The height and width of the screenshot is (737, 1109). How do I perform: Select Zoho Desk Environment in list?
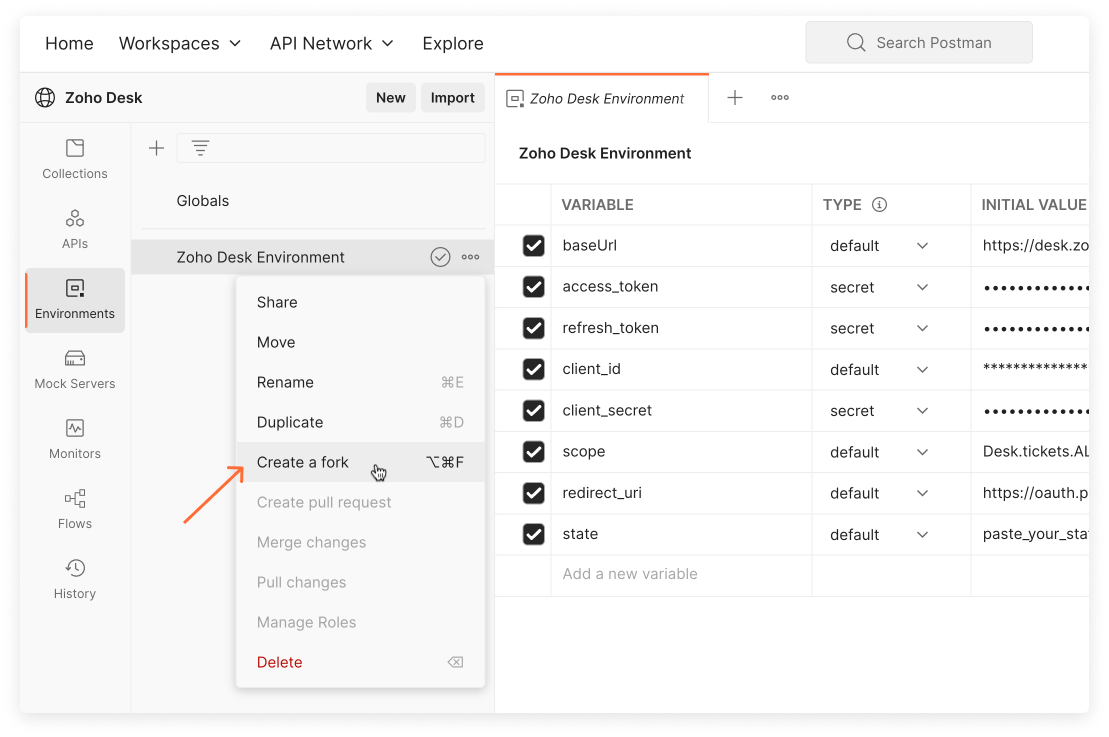[x=313, y=257]
